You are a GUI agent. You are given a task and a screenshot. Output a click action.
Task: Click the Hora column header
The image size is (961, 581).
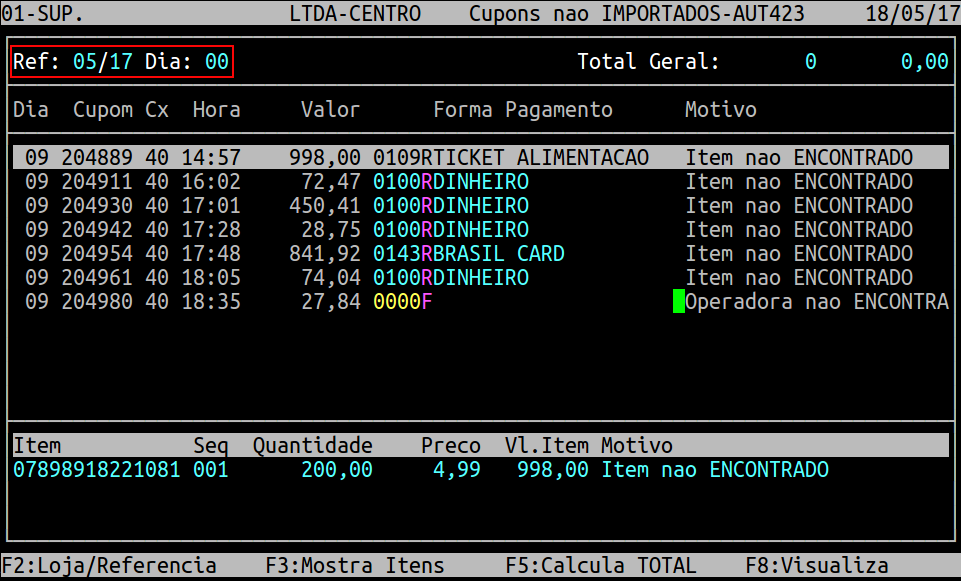216,110
